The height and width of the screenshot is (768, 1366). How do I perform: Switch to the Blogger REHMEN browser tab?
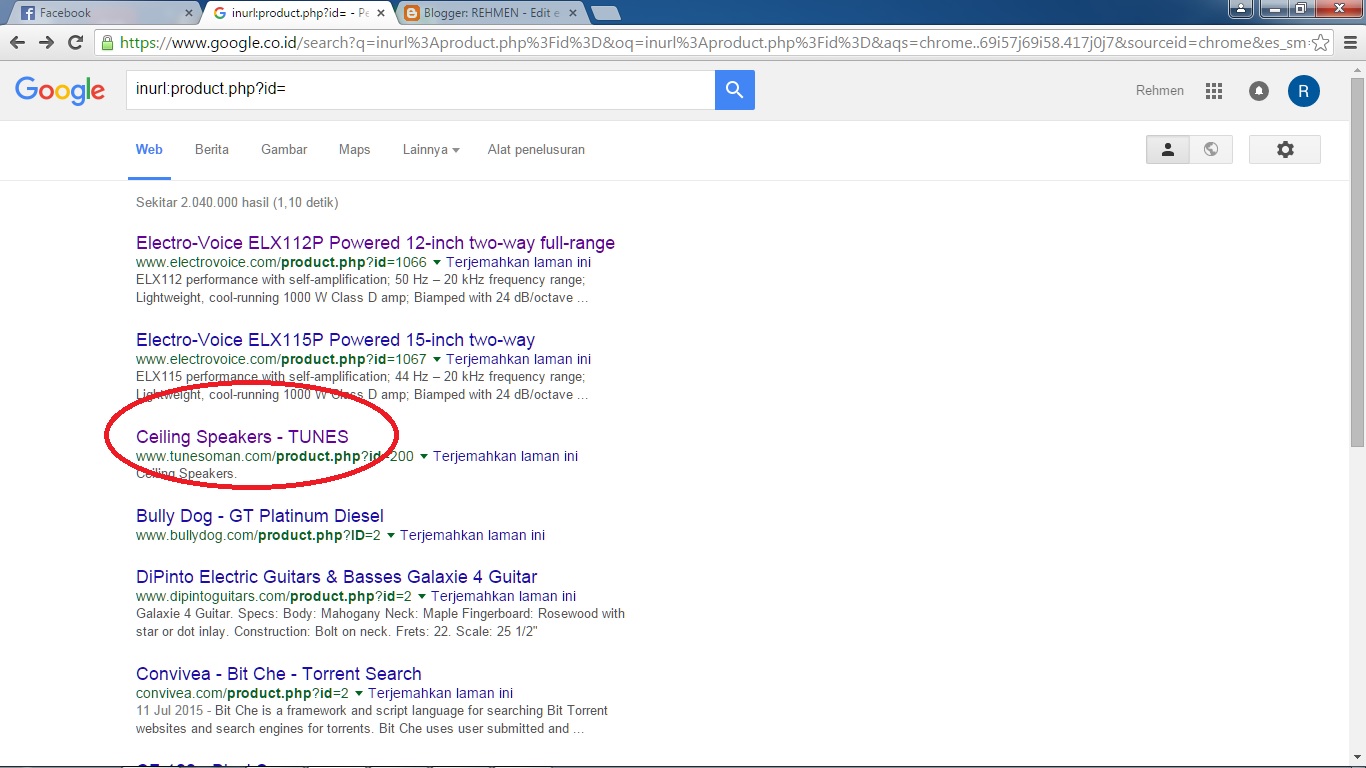tap(490, 13)
